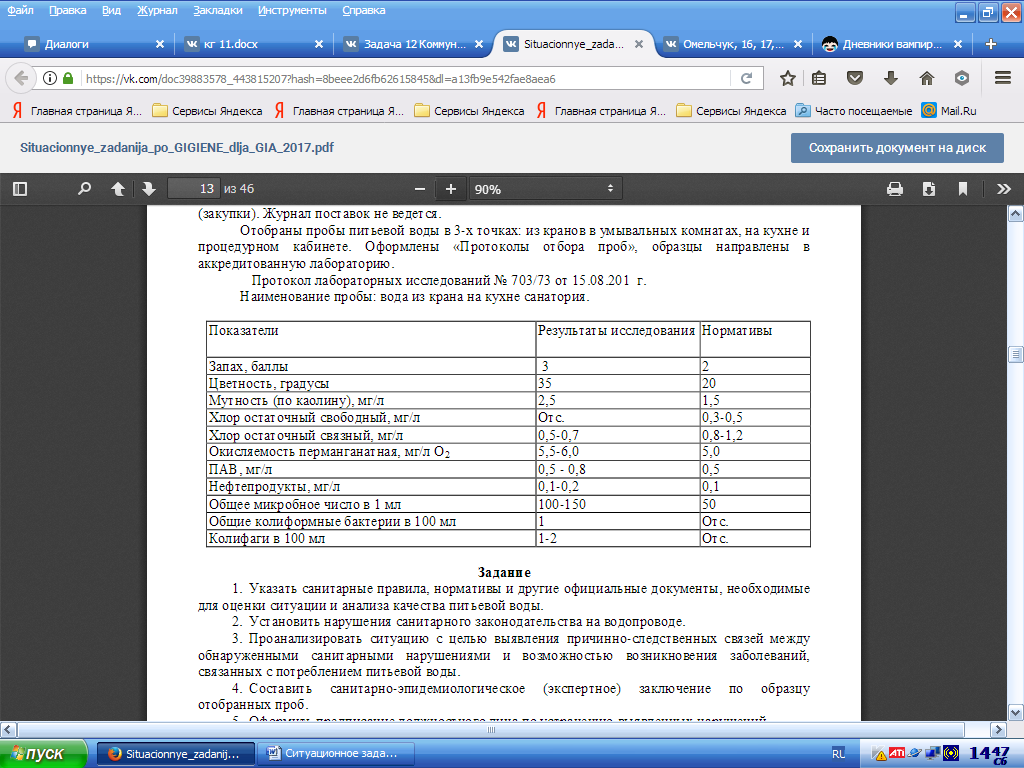Click the vk.com address bar
The image size is (1024, 768).
point(405,79)
